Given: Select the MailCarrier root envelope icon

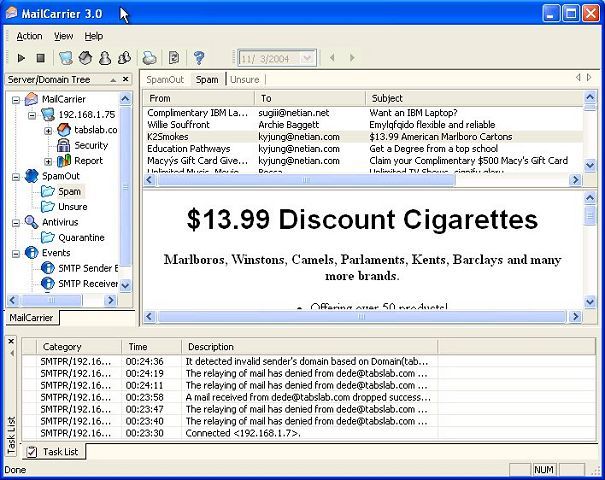Looking at the screenshot, I should (x=31, y=99).
